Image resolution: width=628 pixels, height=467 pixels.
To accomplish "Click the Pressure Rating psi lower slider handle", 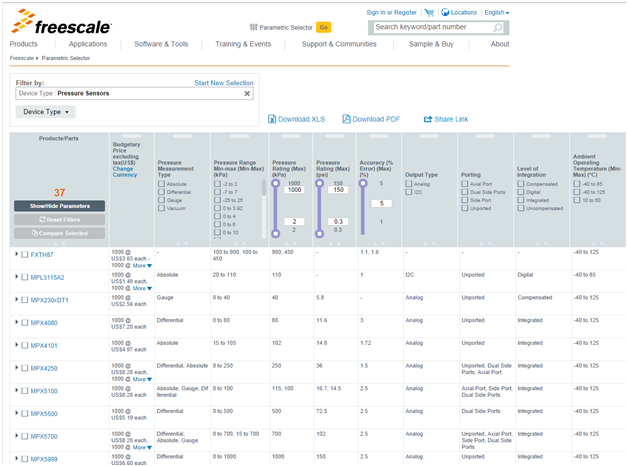I will [x=319, y=234].
